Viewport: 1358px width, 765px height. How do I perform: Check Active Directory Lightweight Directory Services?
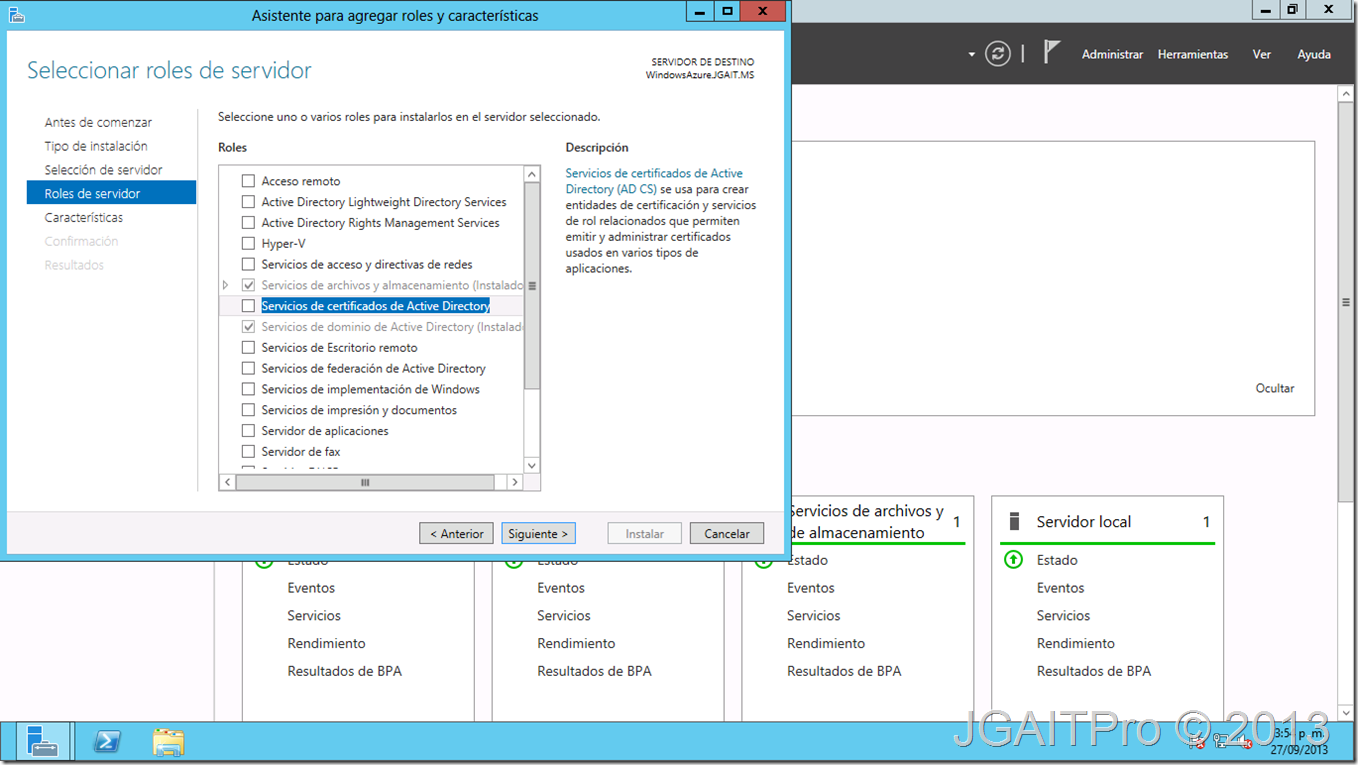249,202
